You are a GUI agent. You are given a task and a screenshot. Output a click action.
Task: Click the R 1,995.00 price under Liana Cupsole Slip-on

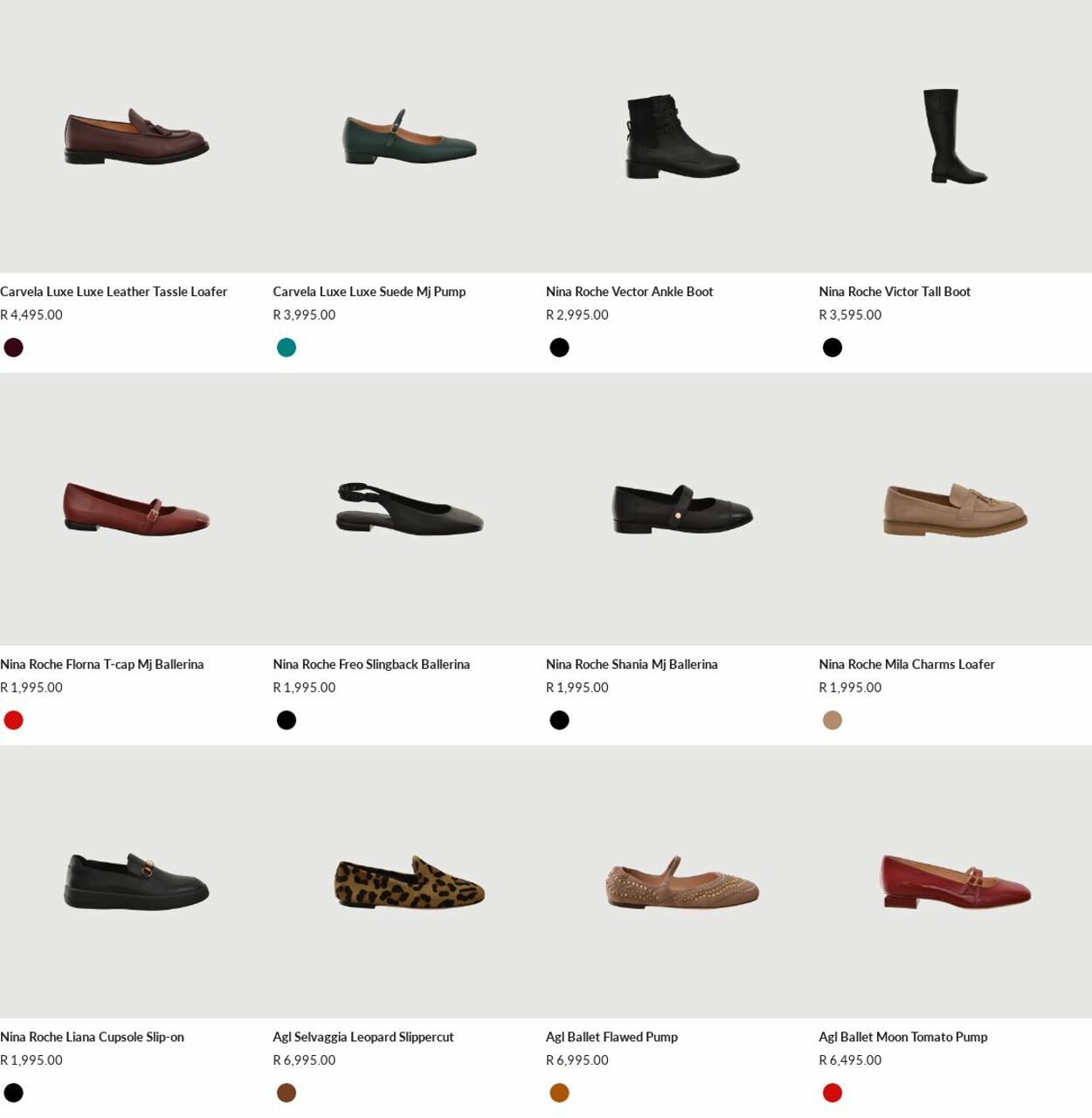[31, 1060]
